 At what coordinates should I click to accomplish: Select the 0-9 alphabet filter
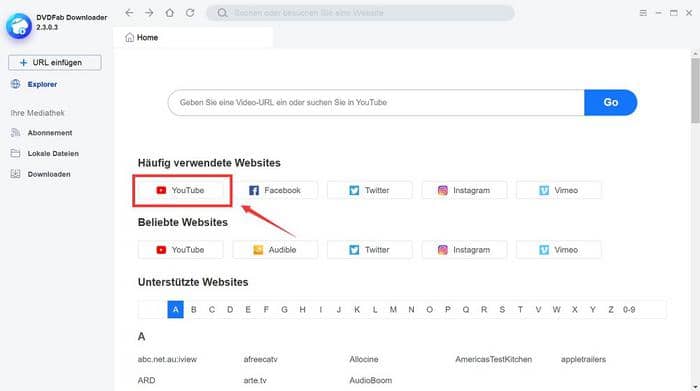click(629, 309)
